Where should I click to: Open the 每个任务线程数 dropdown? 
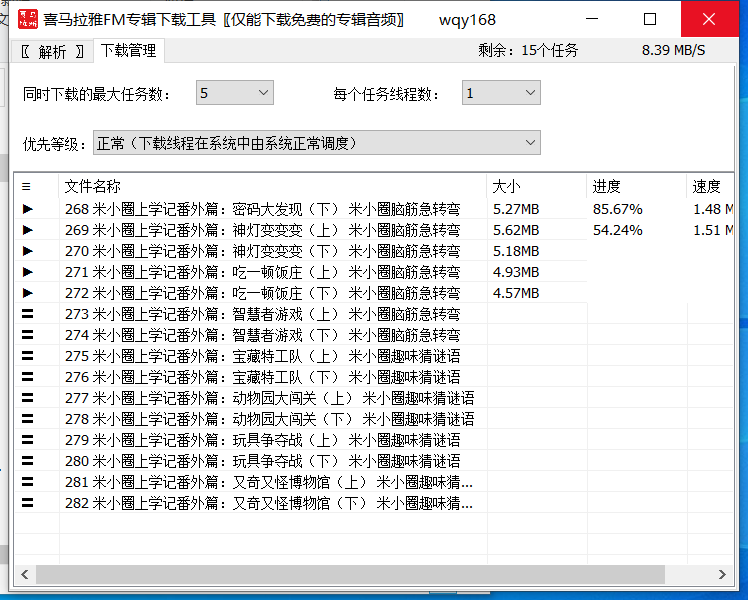click(501, 93)
